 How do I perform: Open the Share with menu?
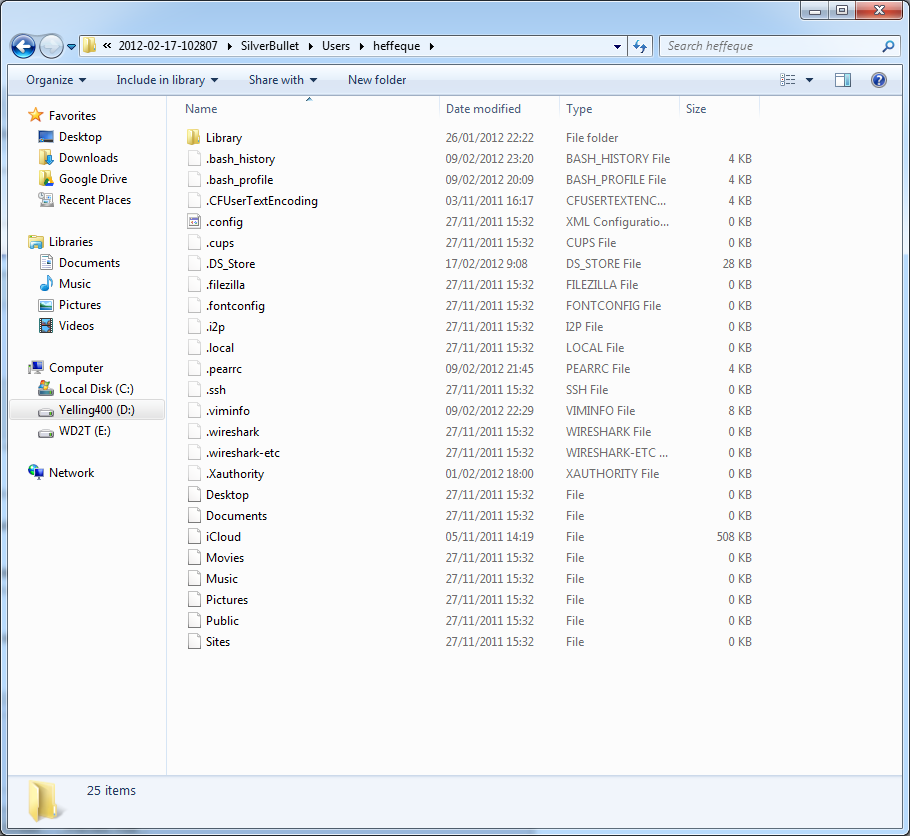click(x=283, y=80)
